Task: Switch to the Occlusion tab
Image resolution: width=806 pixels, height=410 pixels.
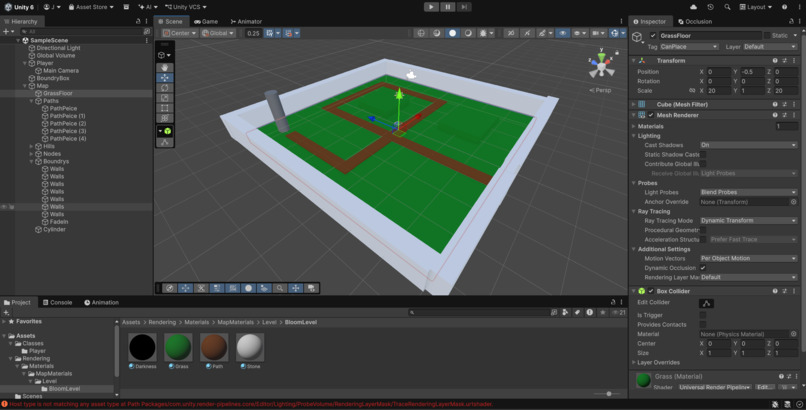Action: point(695,22)
